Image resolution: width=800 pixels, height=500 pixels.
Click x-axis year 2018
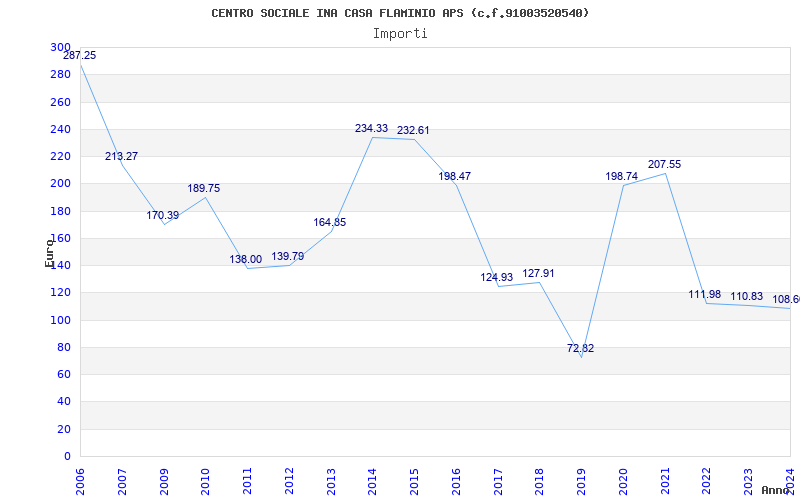click(x=540, y=482)
